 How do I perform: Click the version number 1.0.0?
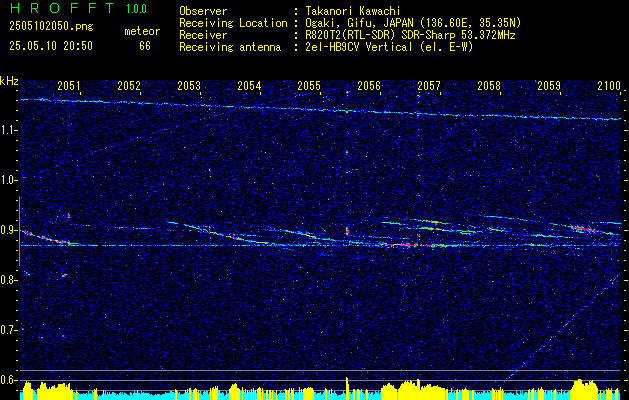pos(136,8)
